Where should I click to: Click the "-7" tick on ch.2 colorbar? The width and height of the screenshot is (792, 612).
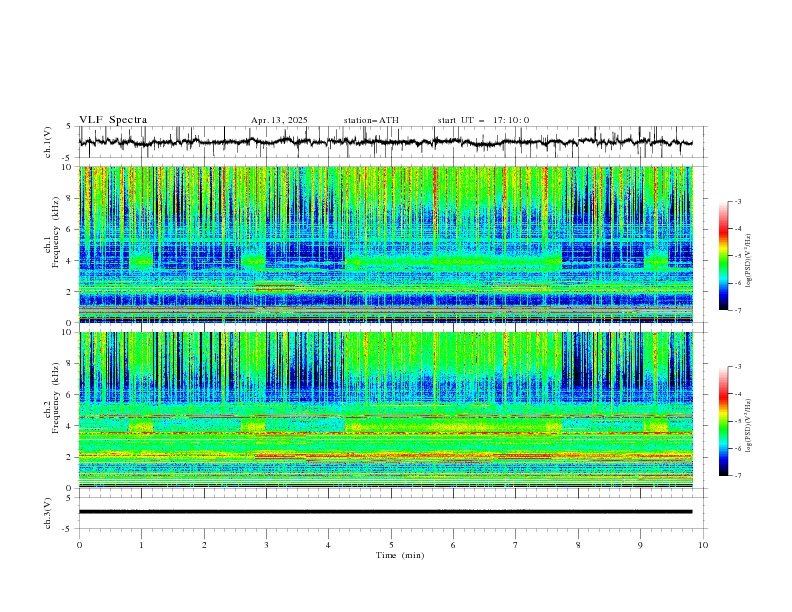click(x=737, y=476)
